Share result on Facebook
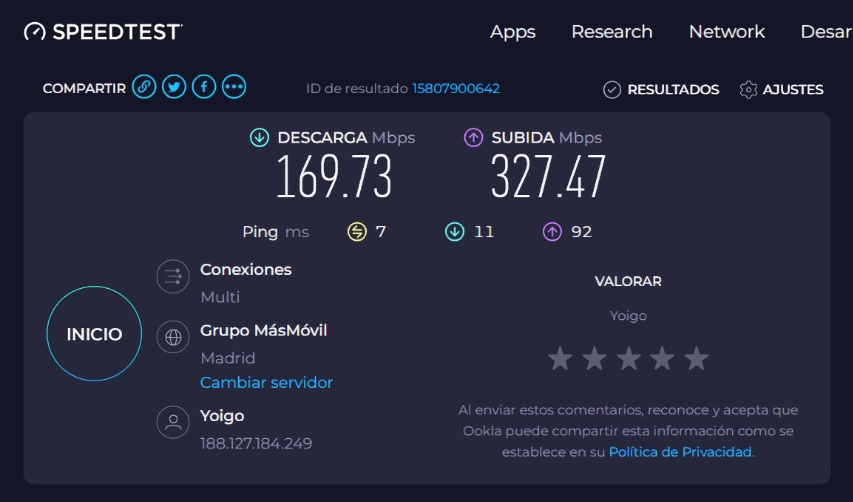The width and height of the screenshot is (853, 502). point(204,86)
